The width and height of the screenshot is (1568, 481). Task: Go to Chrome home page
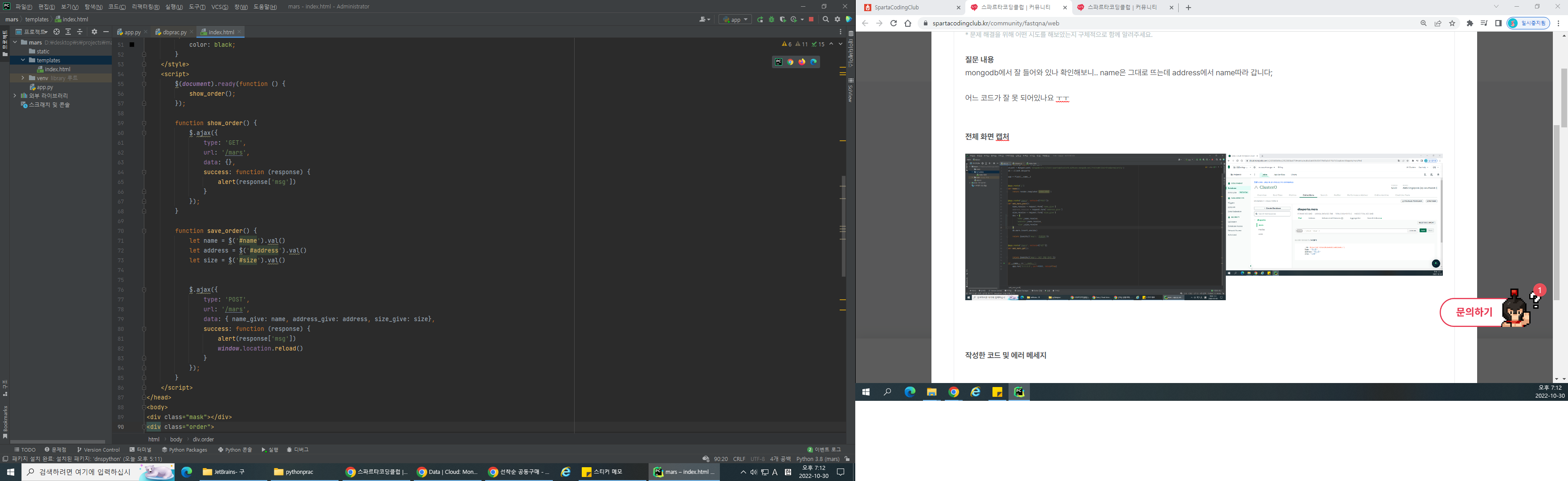(907, 23)
